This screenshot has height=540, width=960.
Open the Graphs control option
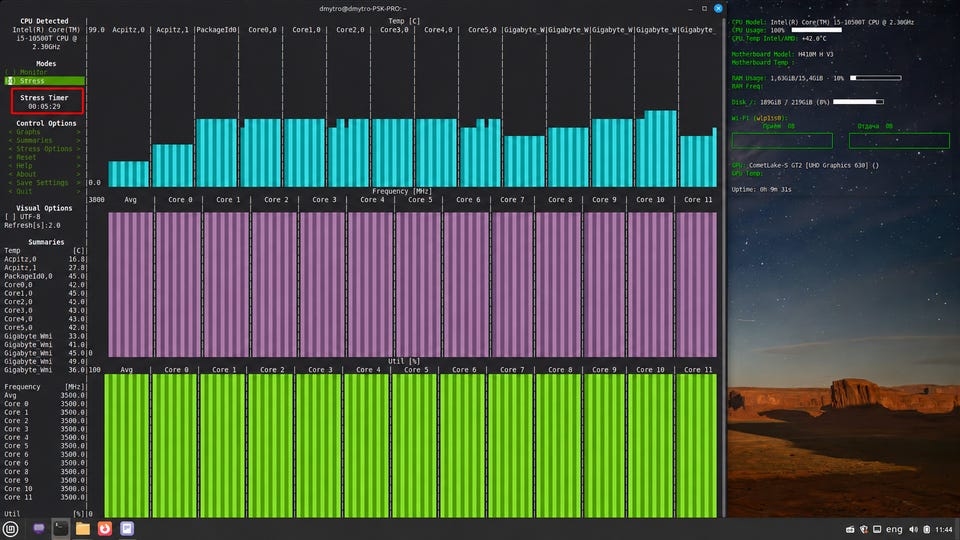click(x=44, y=132)
